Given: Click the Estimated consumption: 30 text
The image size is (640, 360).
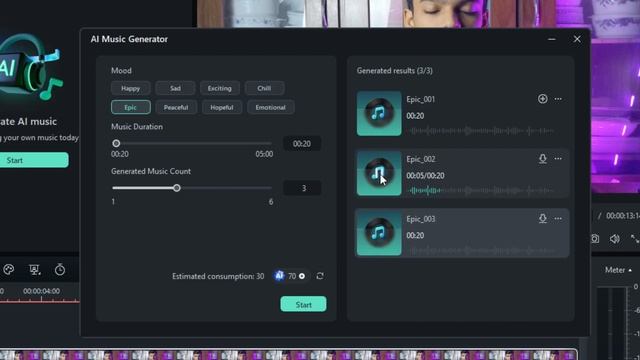Looking at the screenshot, I should [x=218, y=276].
